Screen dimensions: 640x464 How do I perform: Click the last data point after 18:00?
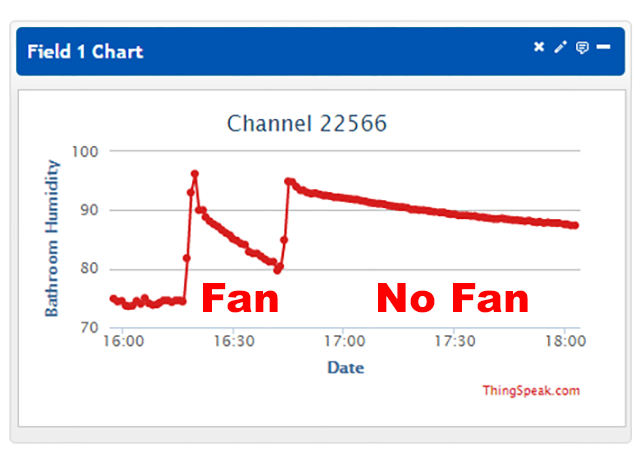click(575, 225)
